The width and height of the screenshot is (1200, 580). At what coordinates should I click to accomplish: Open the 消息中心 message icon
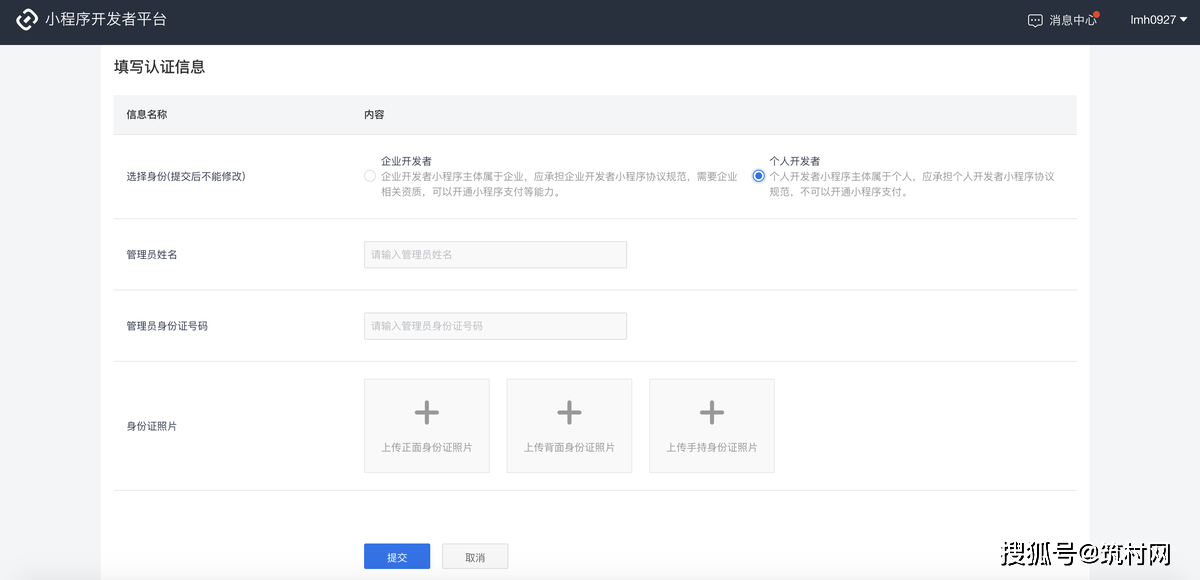coord(1035,20)
